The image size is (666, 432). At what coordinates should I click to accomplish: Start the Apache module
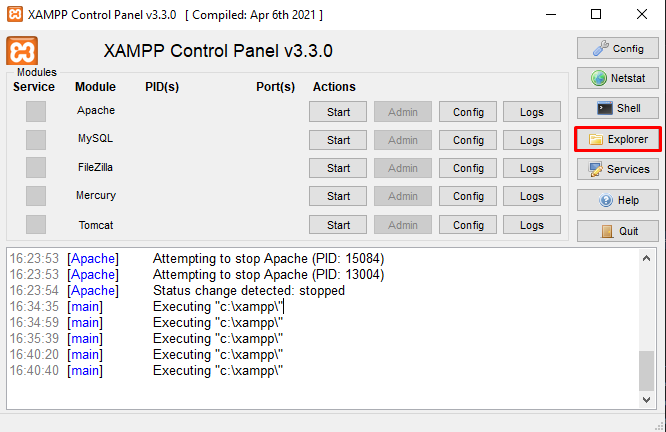click(338, 112)
